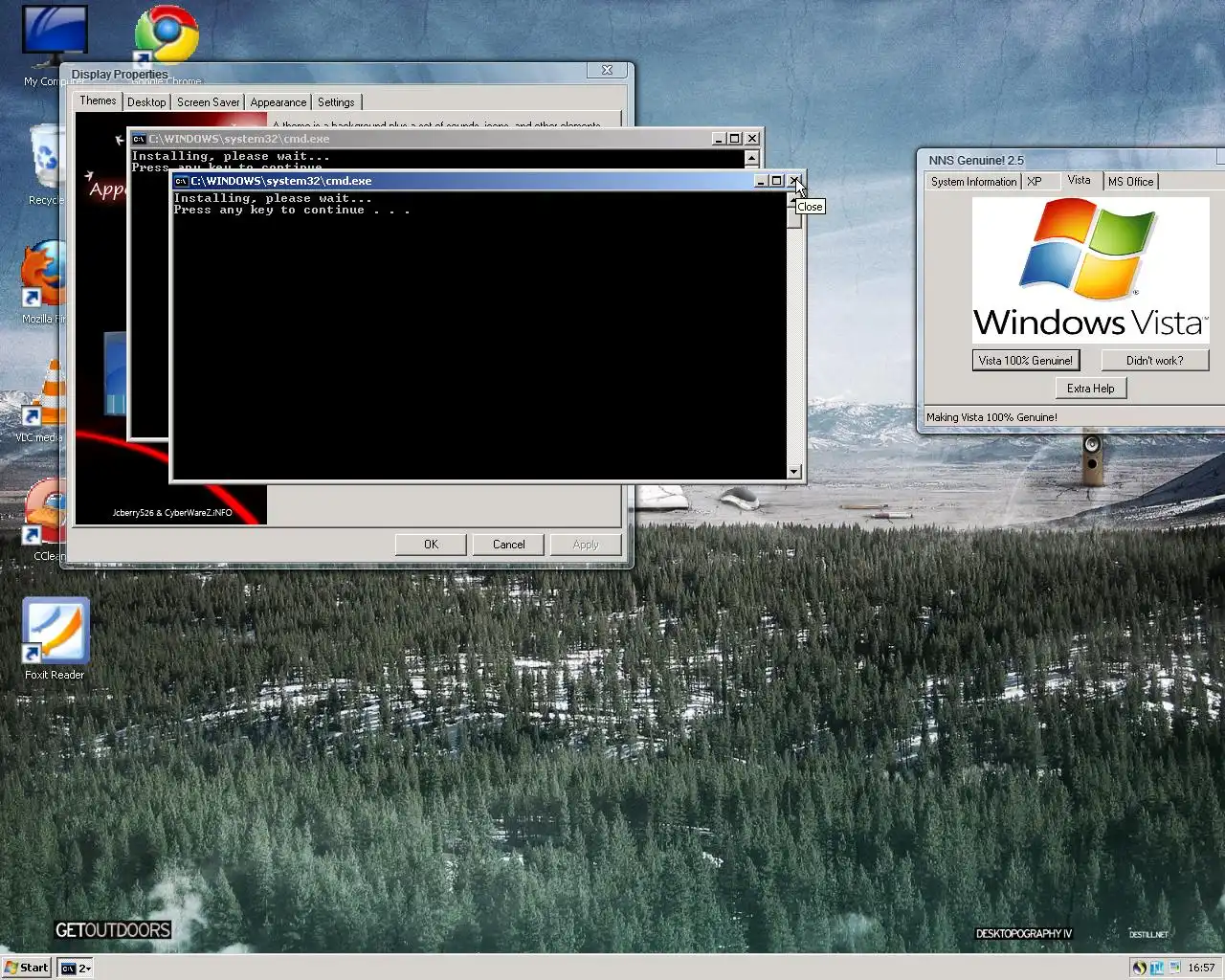Click the blue system tray icon
This screenshot has width=1225, height=980.
[x=1156, y=968]
